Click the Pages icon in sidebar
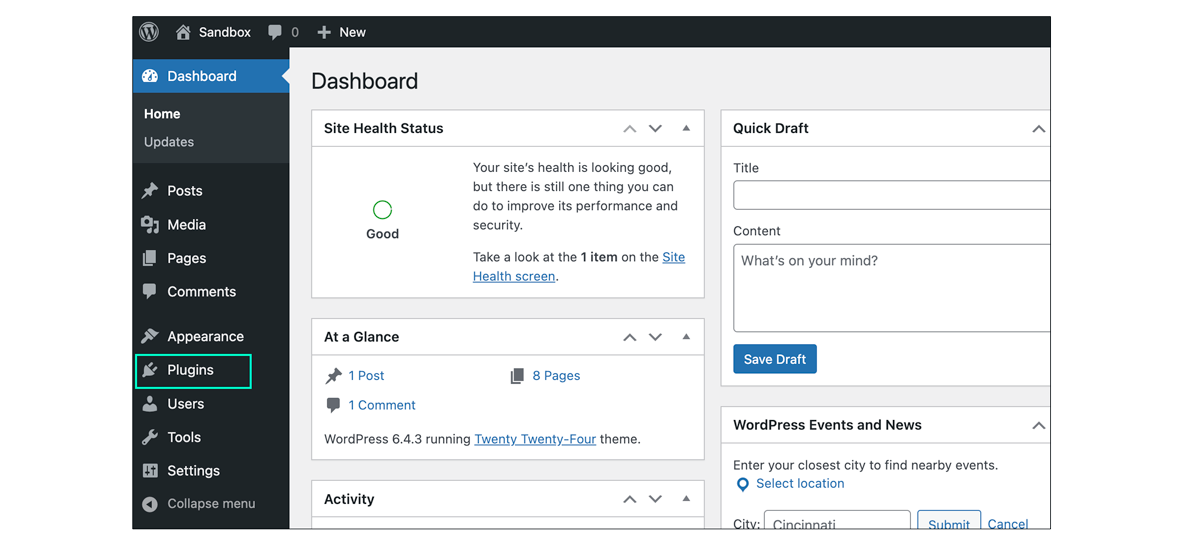 click(150, 258)
